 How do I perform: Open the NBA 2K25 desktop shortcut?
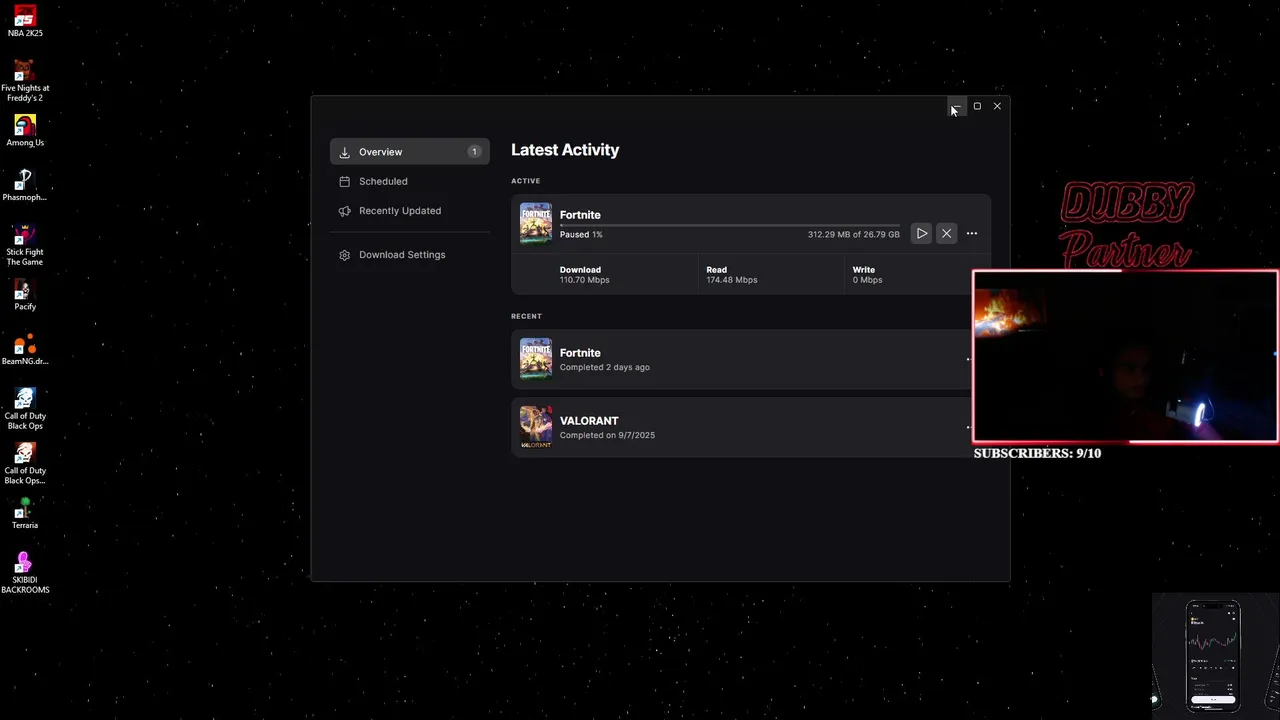[25, 21]
